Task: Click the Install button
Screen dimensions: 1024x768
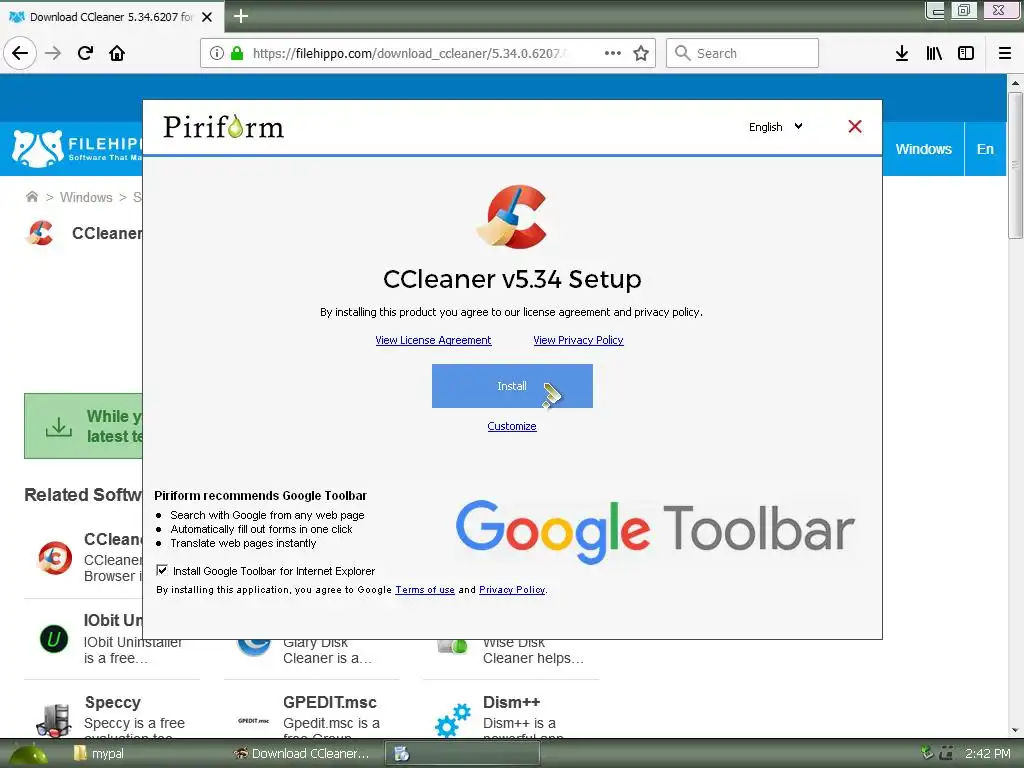Action: (x=512, y=386)
